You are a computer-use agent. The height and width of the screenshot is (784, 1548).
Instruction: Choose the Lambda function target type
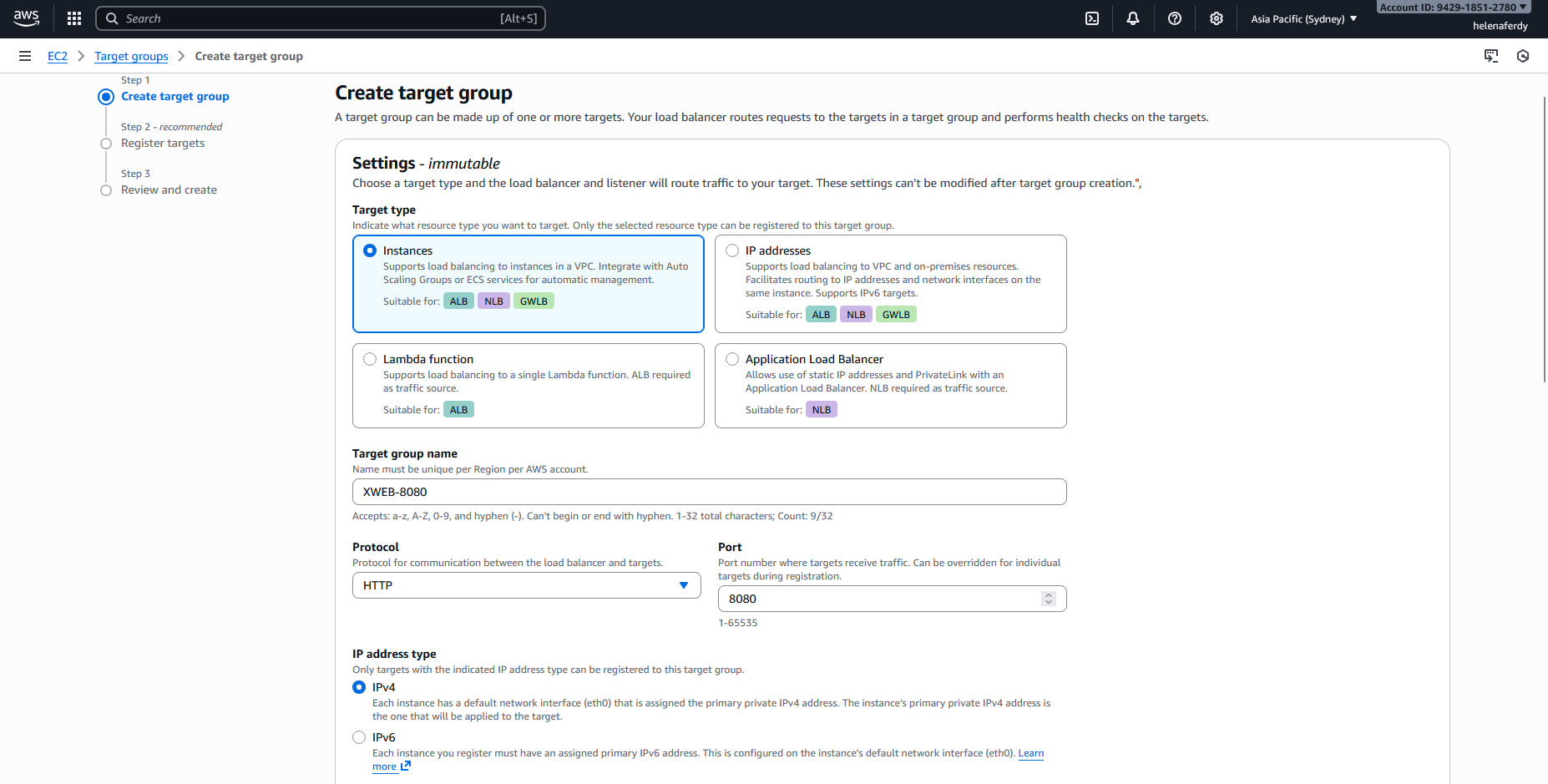pyautogui.click(x=370, y=359)
